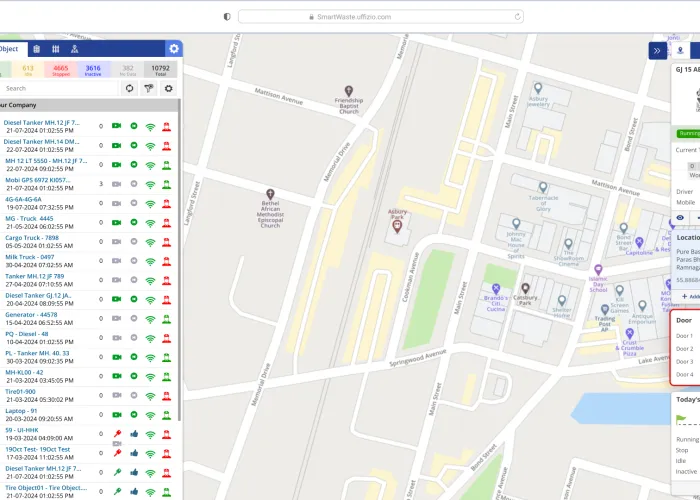The height and width of the screenshot is (500, 700).
Task: Toggle green circle status for MH 12 LT 5550
Action: tap(133, 164)
